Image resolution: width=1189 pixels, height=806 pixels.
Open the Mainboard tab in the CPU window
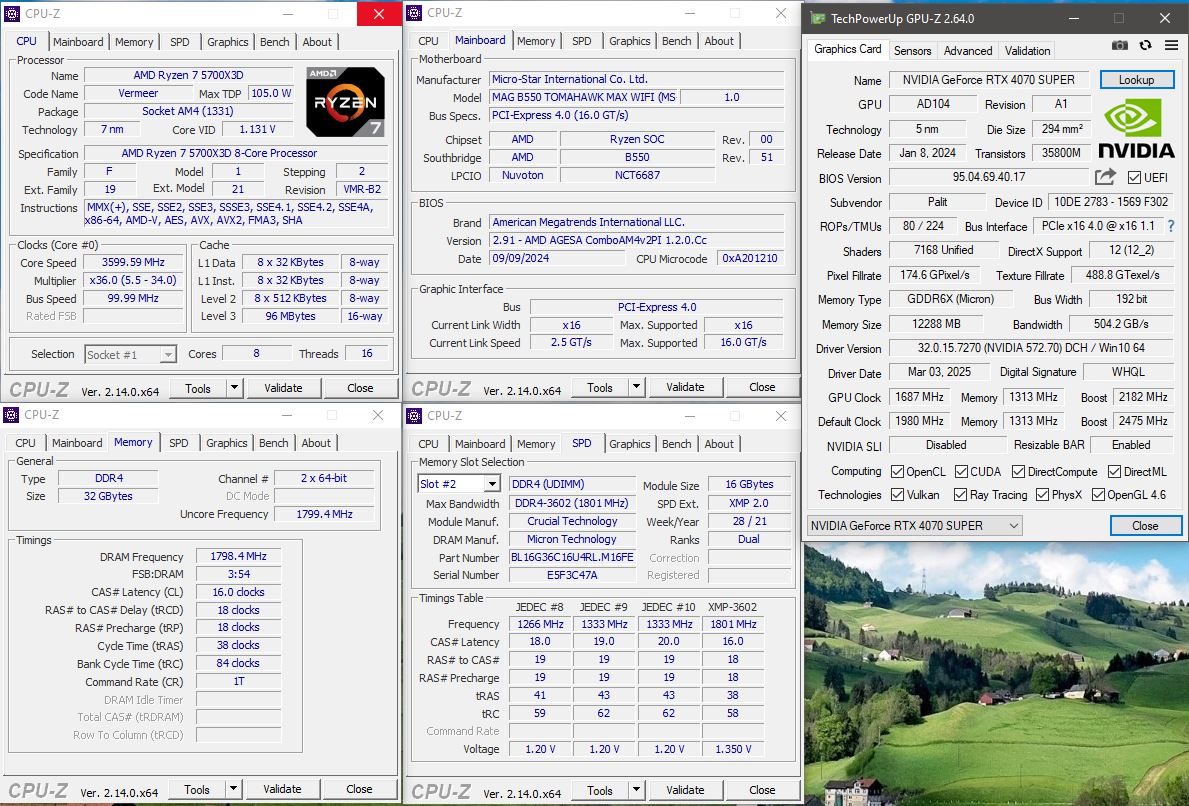78,42
